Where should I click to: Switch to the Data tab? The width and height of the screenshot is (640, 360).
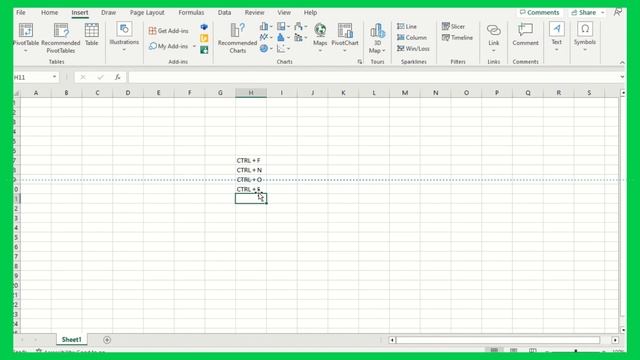click(224, 13)
